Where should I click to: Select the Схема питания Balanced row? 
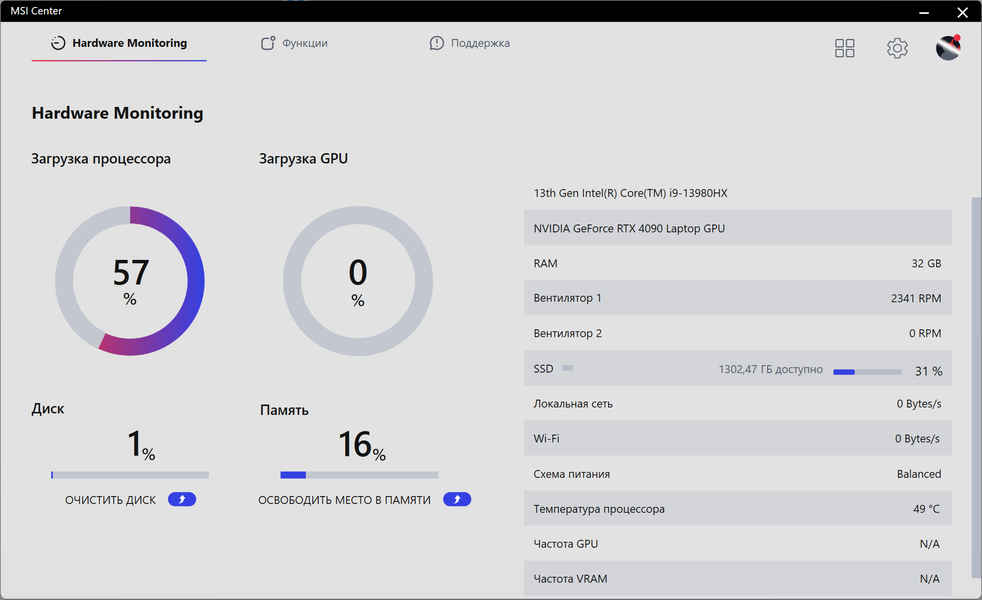(737, 474)
